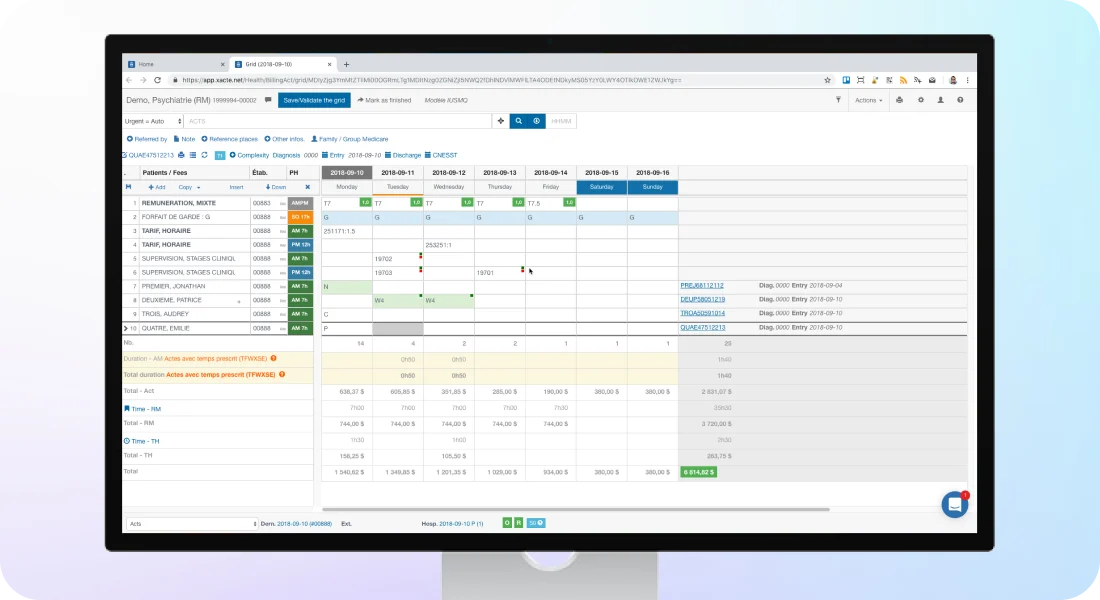1100x600 pixels.
Task: Bookmark page with the star icon
Action: coord(827,80)
